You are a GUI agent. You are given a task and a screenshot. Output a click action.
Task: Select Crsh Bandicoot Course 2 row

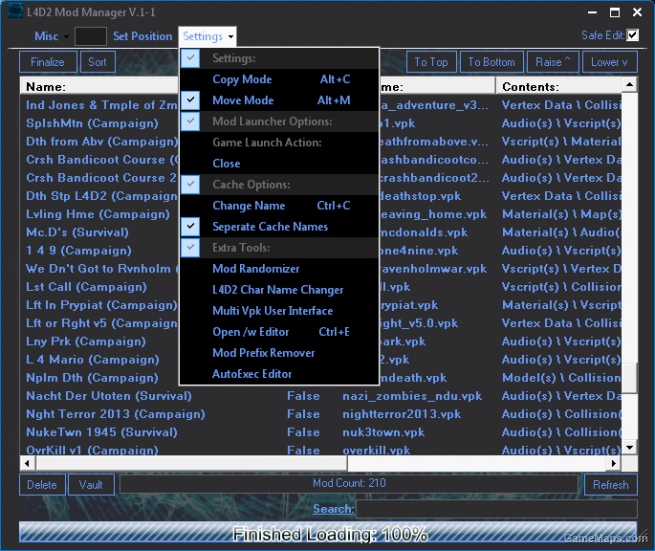pyautogui.click(x=102, y=178)
